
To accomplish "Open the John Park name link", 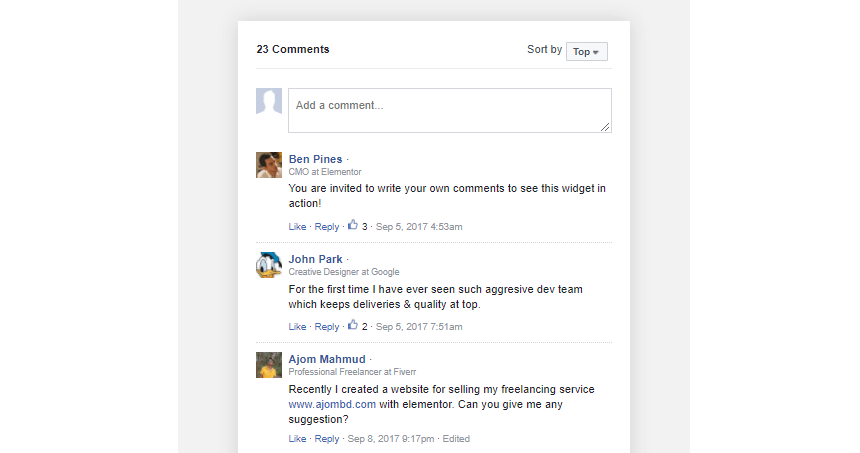I will 315,259.
